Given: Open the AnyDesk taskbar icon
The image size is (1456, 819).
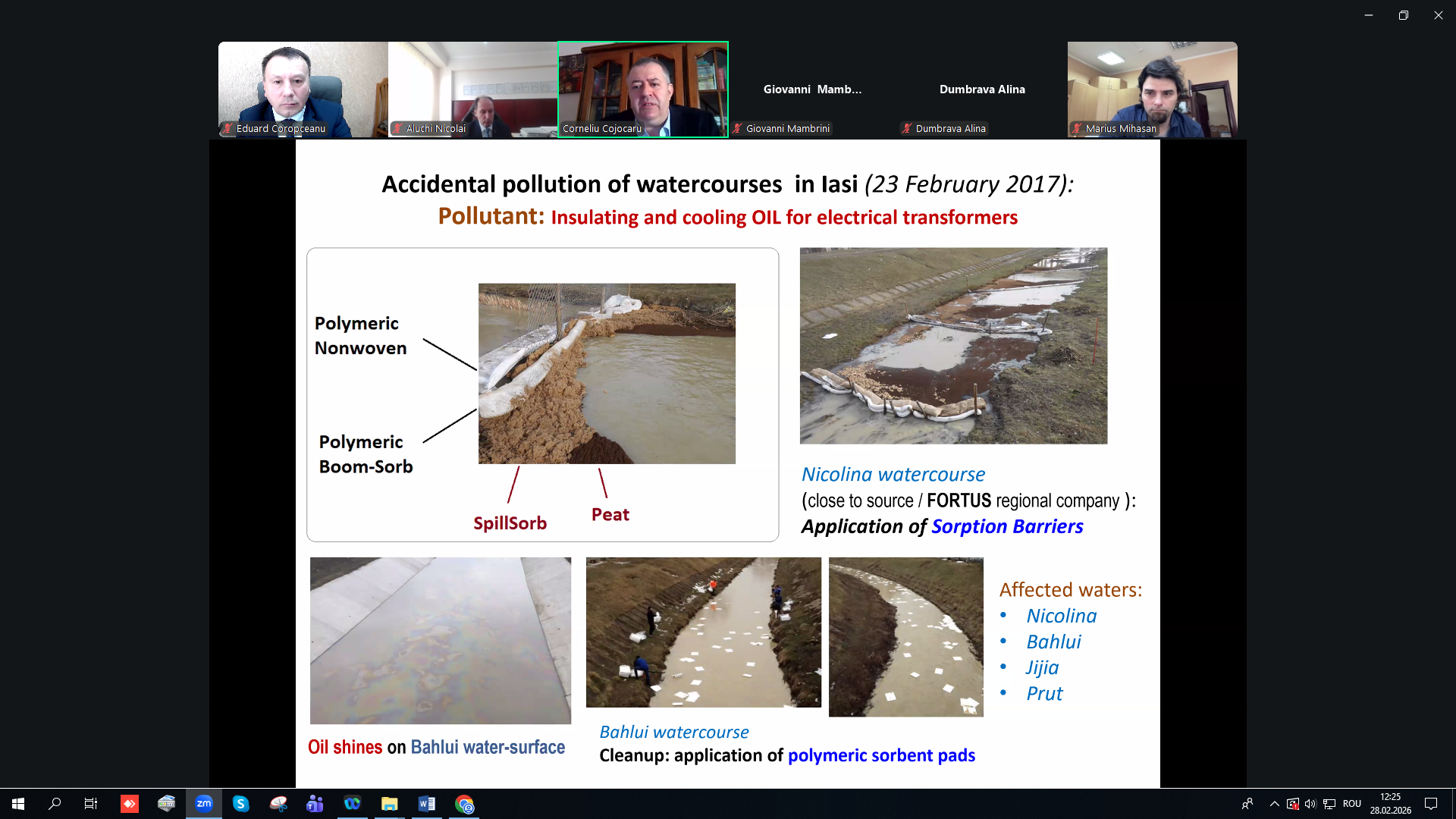Looking at the screenshot, I should (130, 804).
